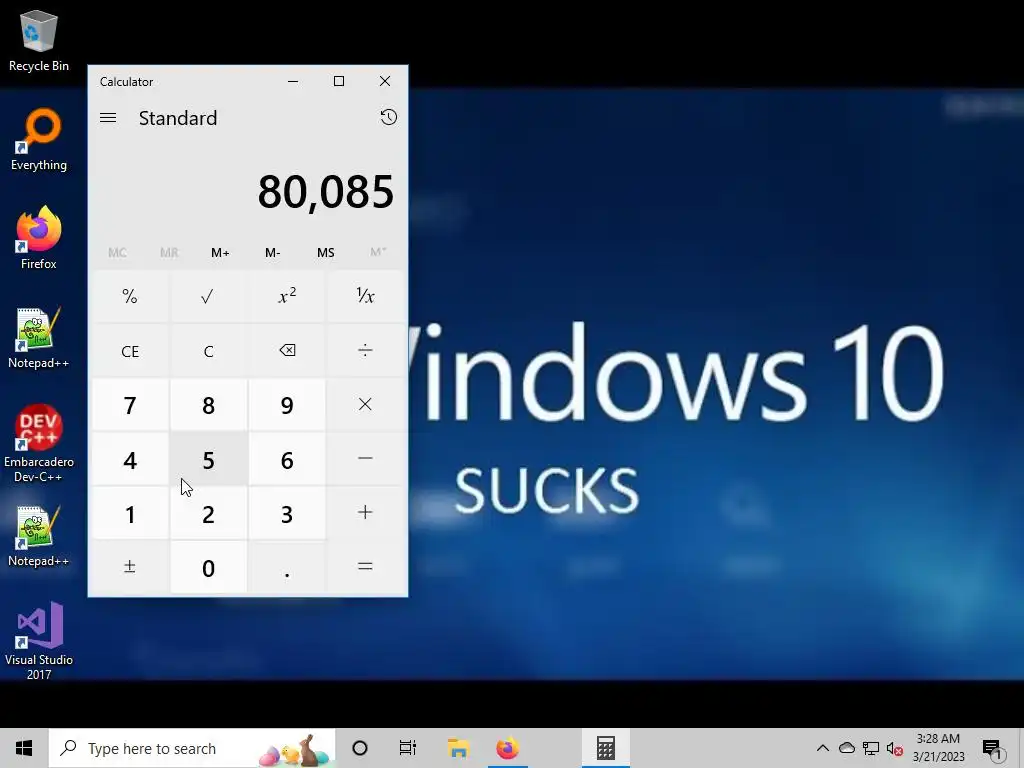The image size is (1024, 768).
Task: Click the number 8 key
Action: tap(208, 405)
